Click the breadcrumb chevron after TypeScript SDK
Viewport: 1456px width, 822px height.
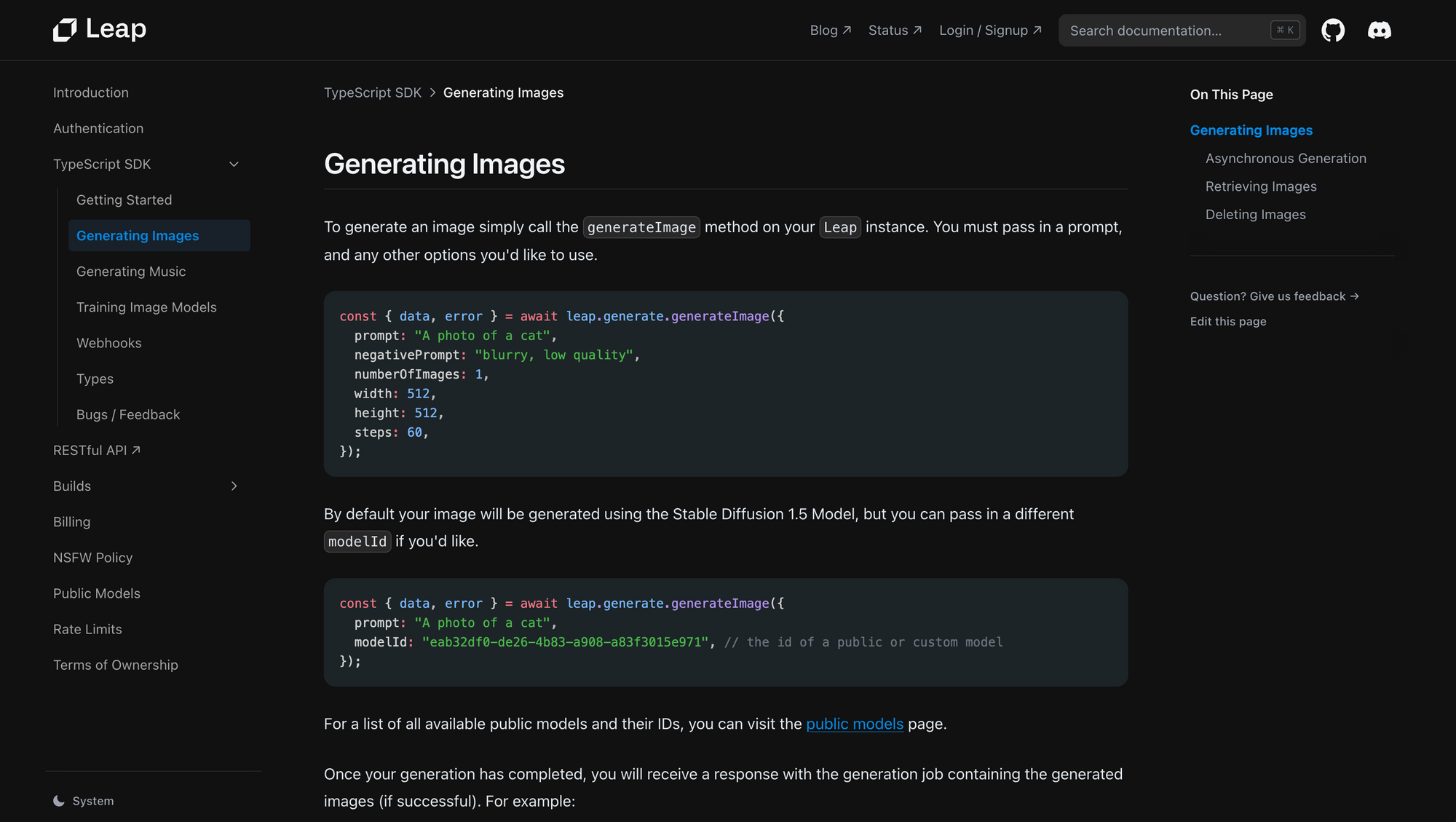(x=432, y=92)
